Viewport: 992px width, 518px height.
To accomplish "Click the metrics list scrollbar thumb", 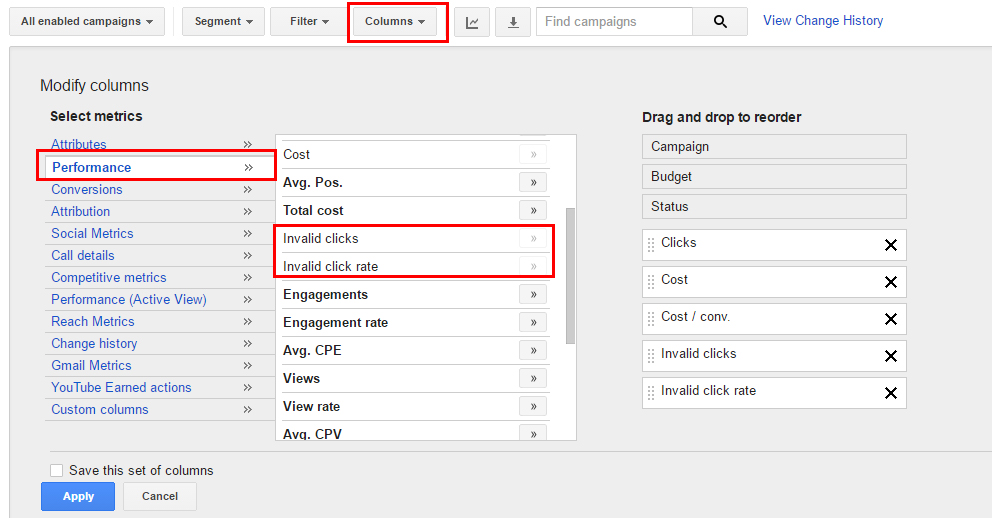I will pos(570,276).
